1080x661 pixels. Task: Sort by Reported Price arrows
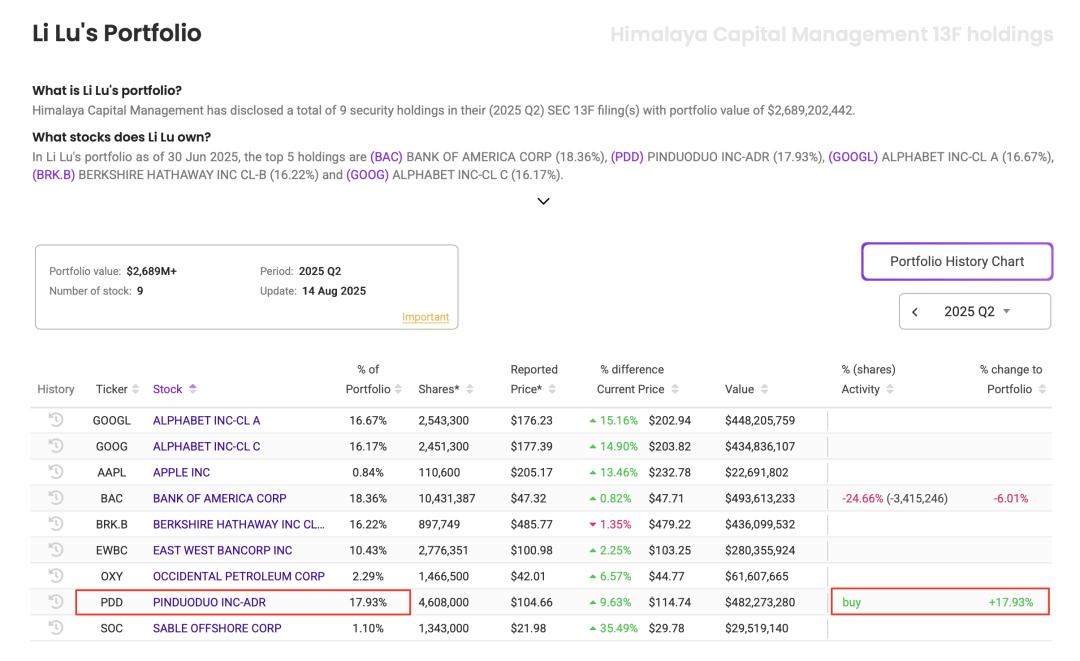tap(552, 389)
